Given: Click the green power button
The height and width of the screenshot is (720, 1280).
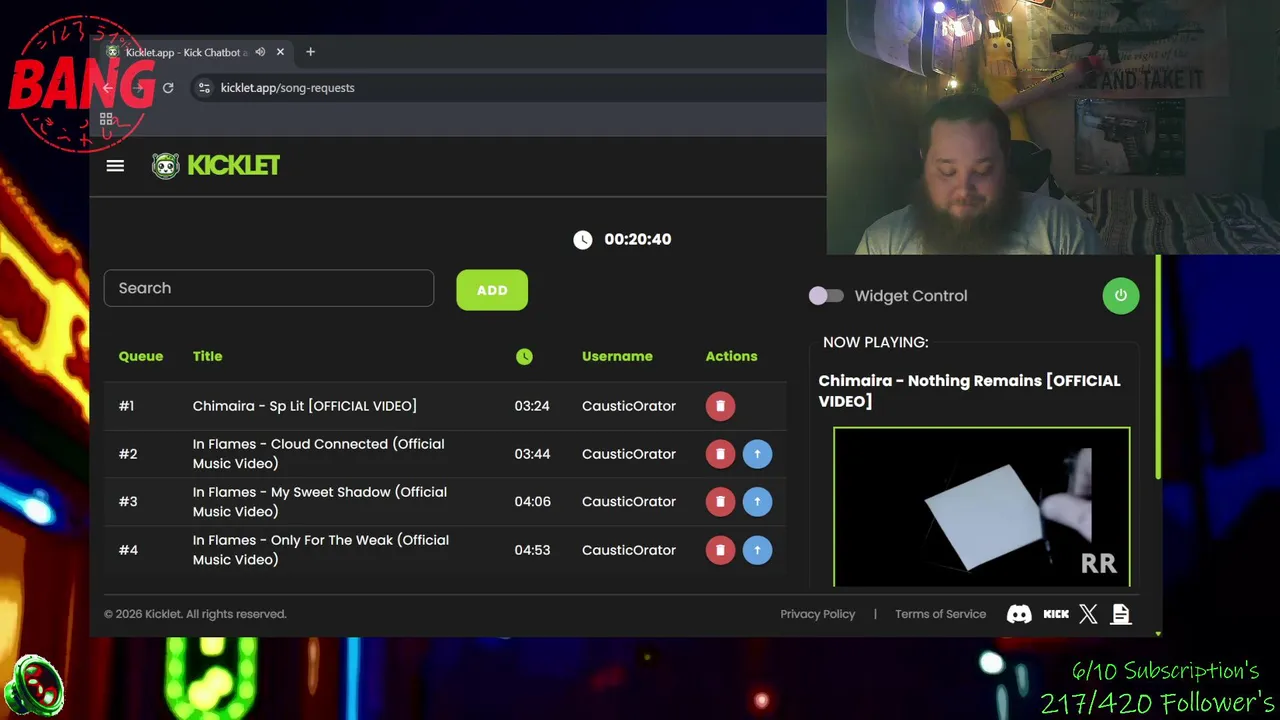Looking at the screenshot, I should click(x=1121, y=295).
